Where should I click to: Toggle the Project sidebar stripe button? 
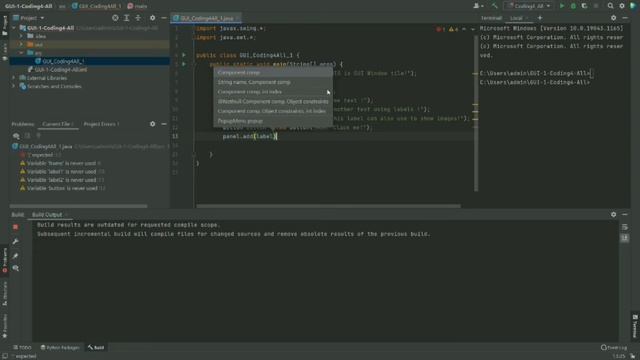tap(4, 25)
